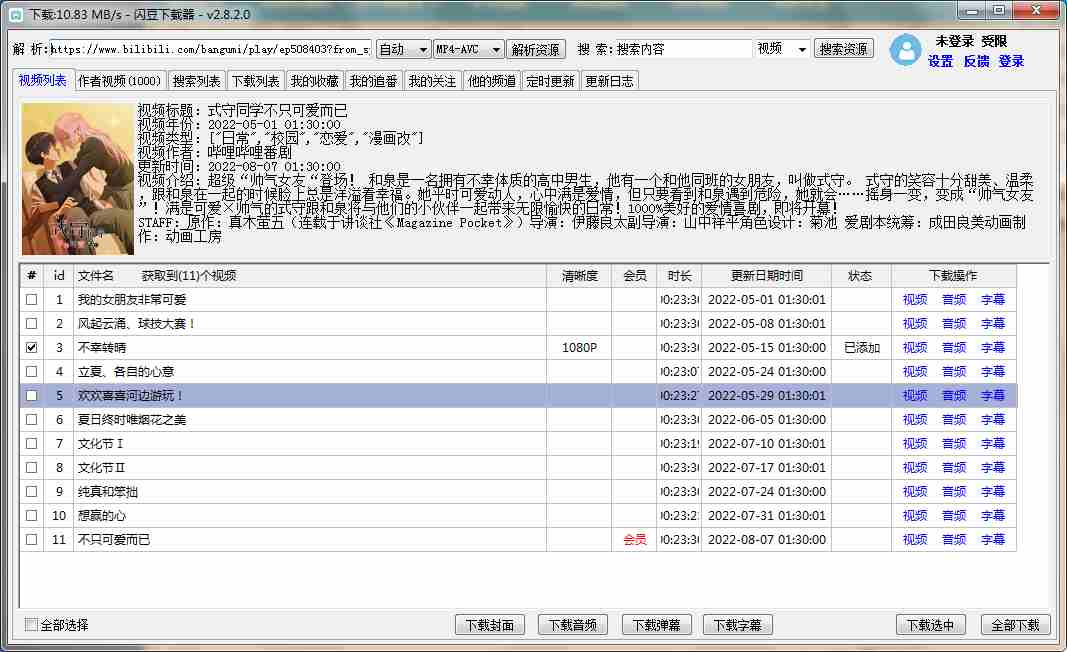
Task: Click the 下载选中 button
Action: click(x=930, y=625)
